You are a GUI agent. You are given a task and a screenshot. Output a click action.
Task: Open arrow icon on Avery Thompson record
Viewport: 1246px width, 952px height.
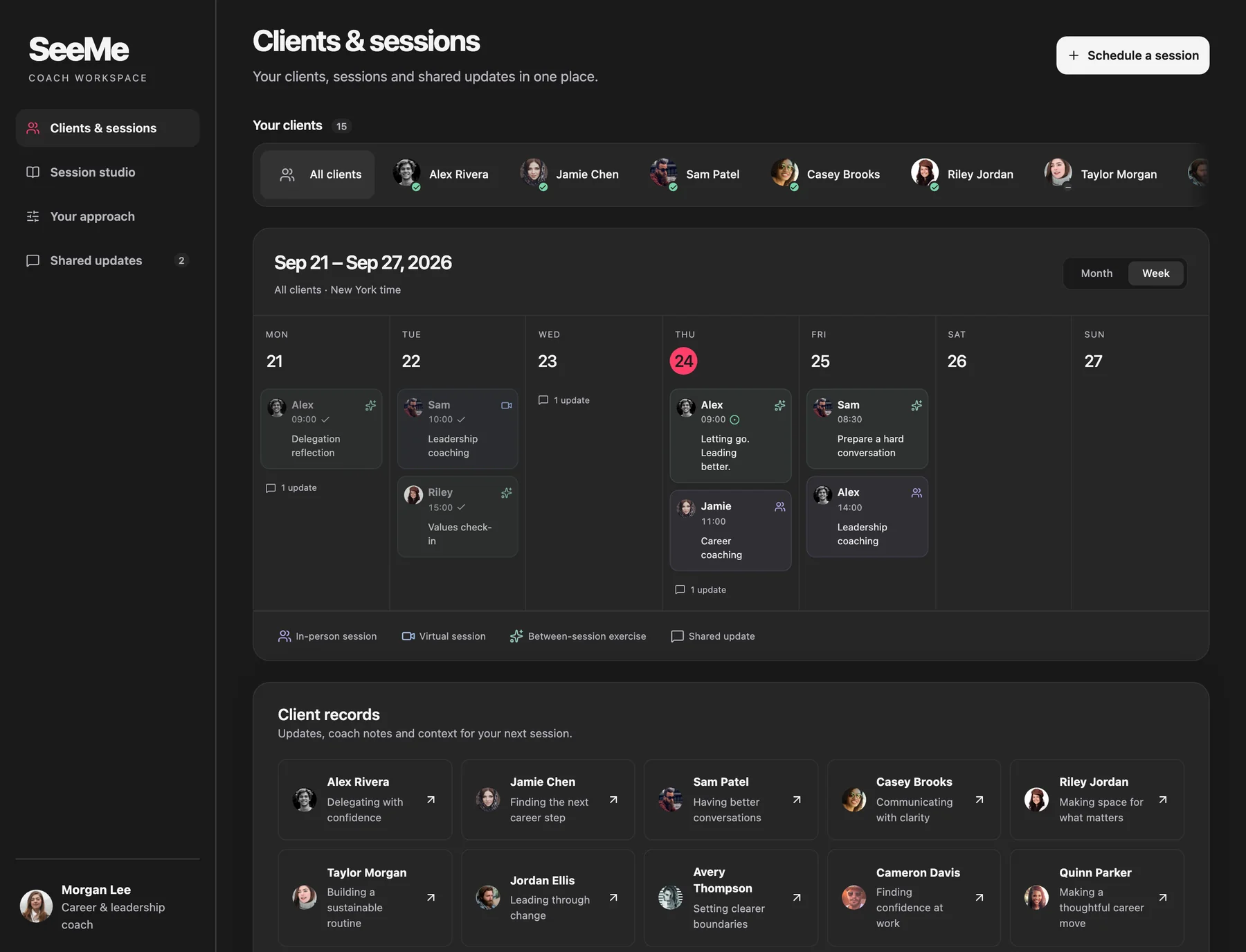[797, 897]
